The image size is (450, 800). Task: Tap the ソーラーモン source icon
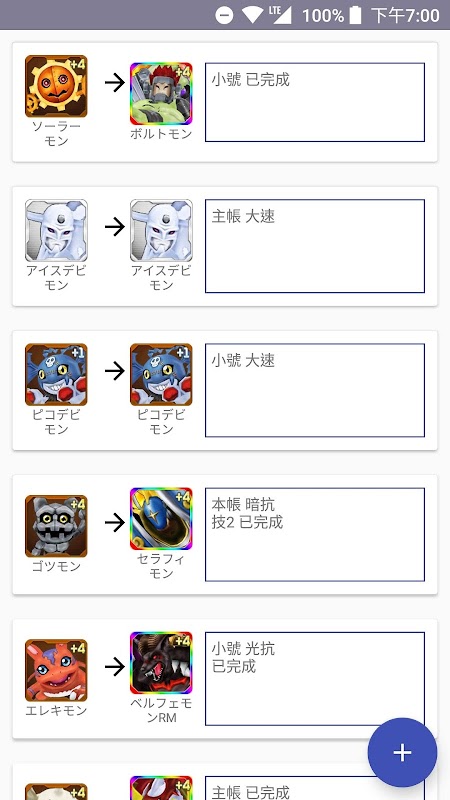point(56,86)
